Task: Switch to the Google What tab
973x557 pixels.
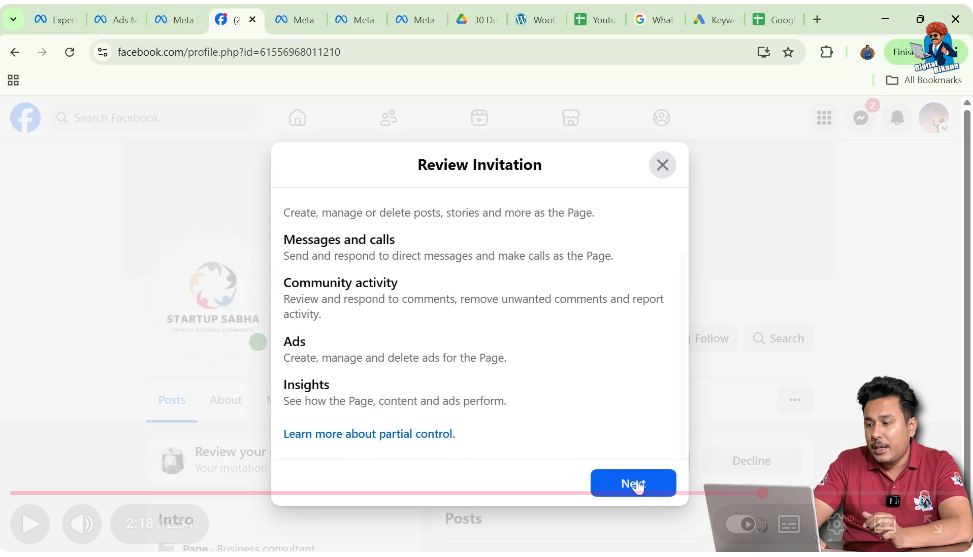Action: 655,19
